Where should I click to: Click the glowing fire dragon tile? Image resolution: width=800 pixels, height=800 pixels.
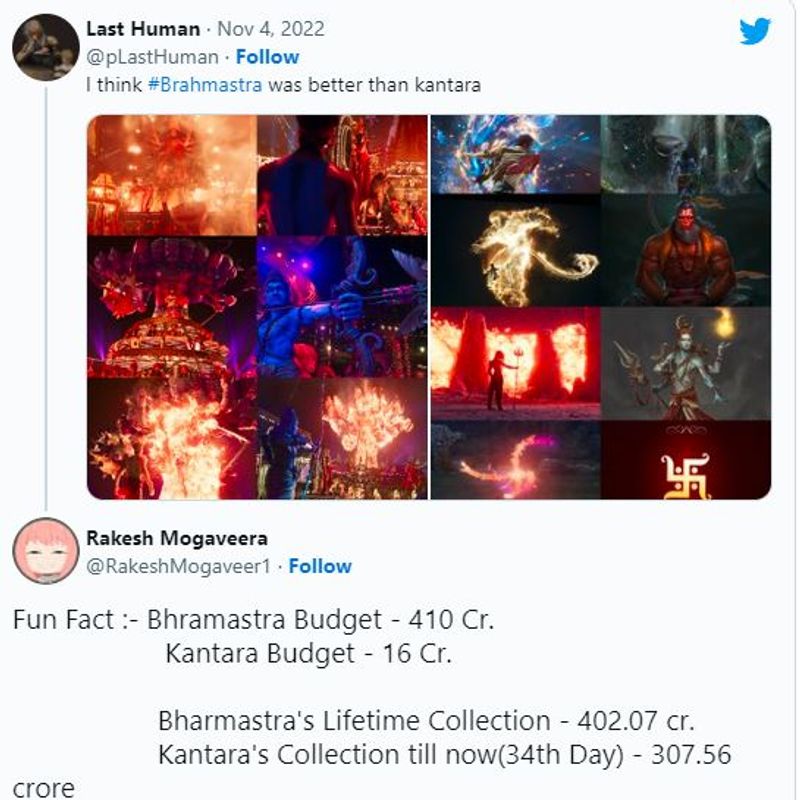pyautogui.click(x=516, y=251)
